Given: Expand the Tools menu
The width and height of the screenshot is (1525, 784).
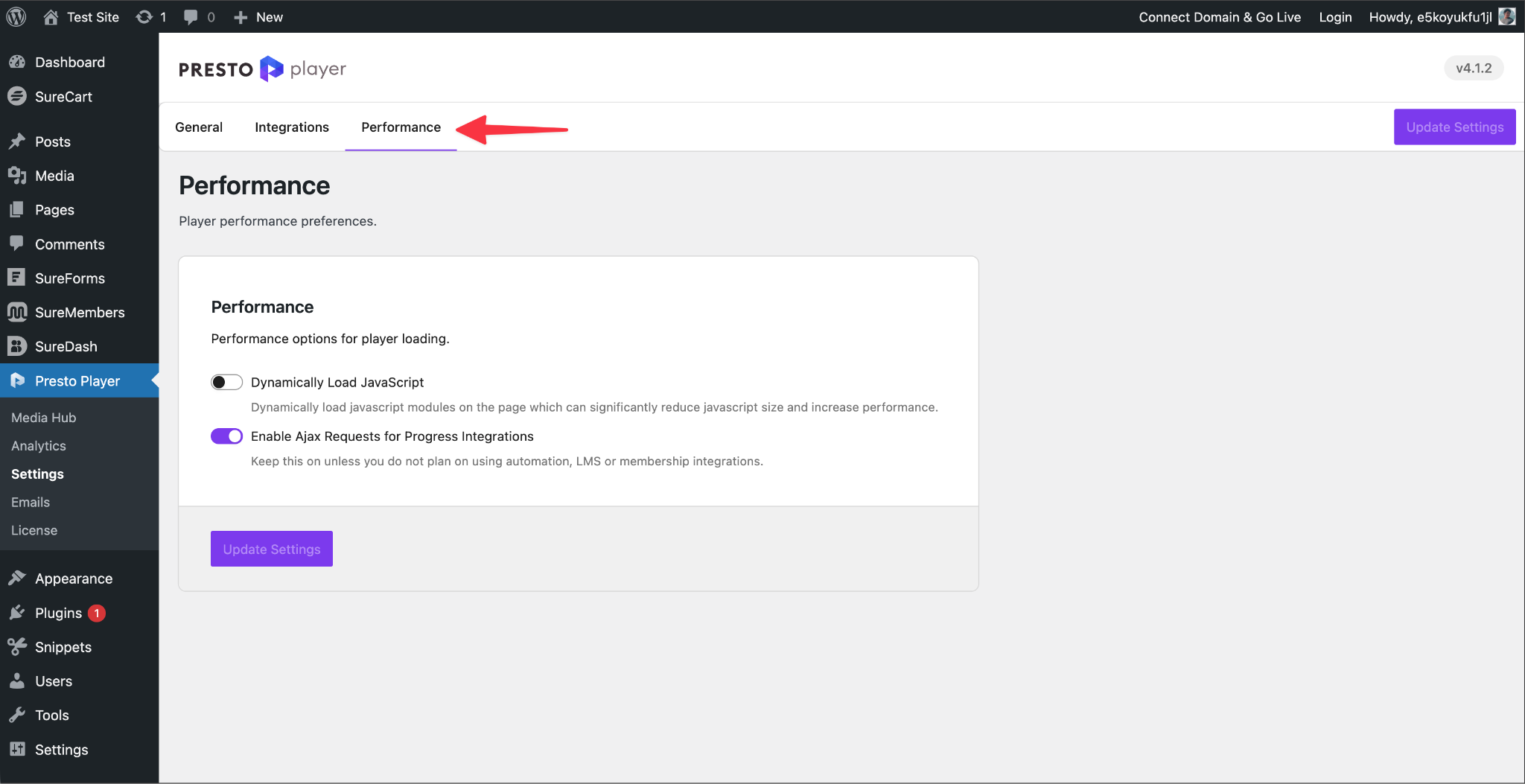Looking at the screenshot, I should (x=51, y=715).
